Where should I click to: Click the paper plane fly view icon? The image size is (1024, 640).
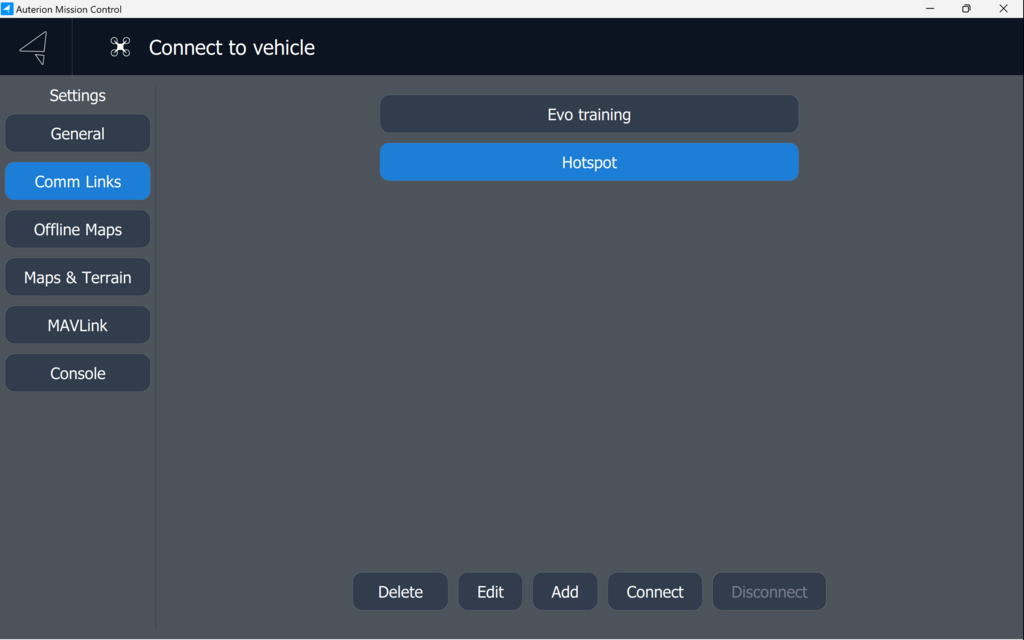click(x=34, y=47)
